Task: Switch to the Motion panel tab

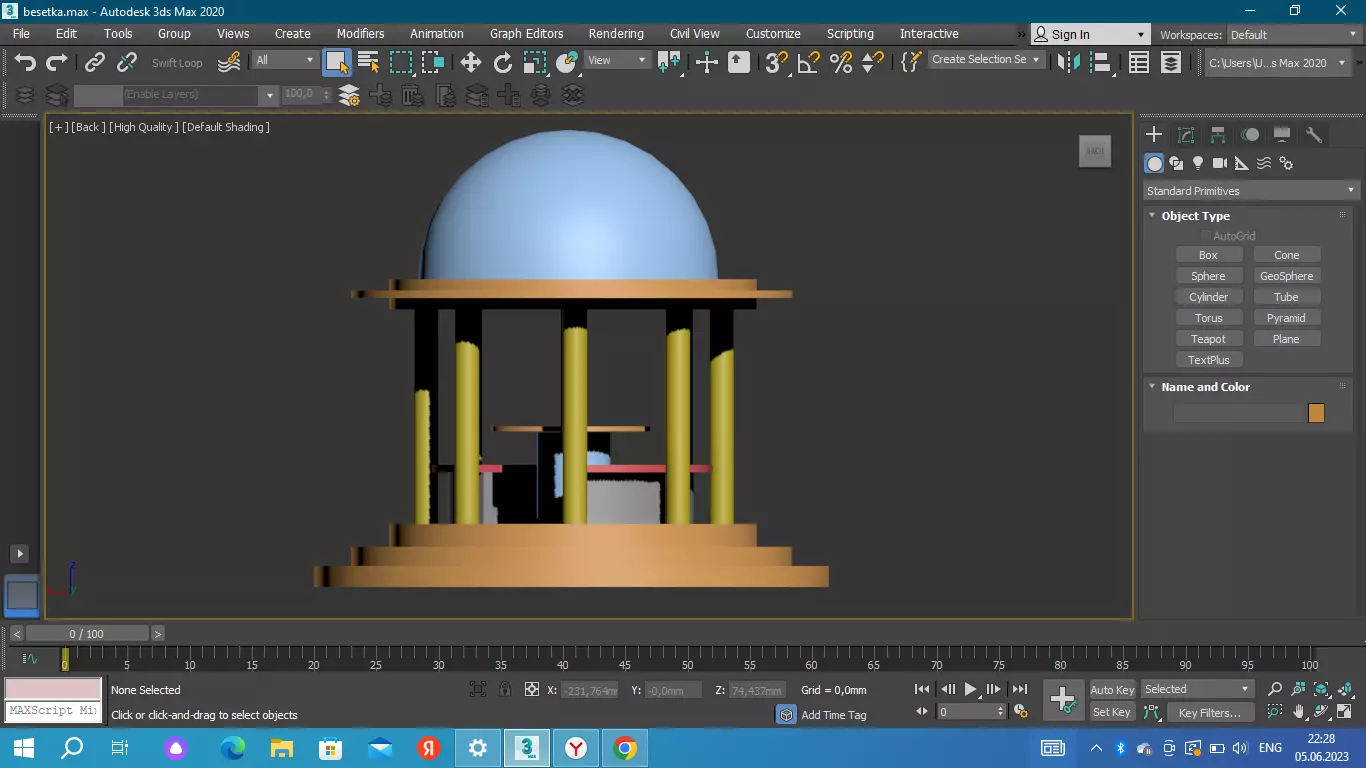Action: click(1250, 135)
